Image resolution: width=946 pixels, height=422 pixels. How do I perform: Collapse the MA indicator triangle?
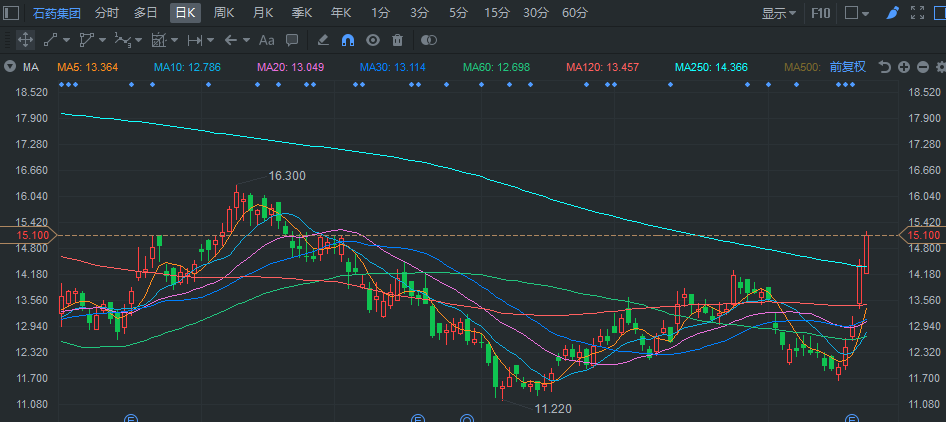tap(10, 67)
